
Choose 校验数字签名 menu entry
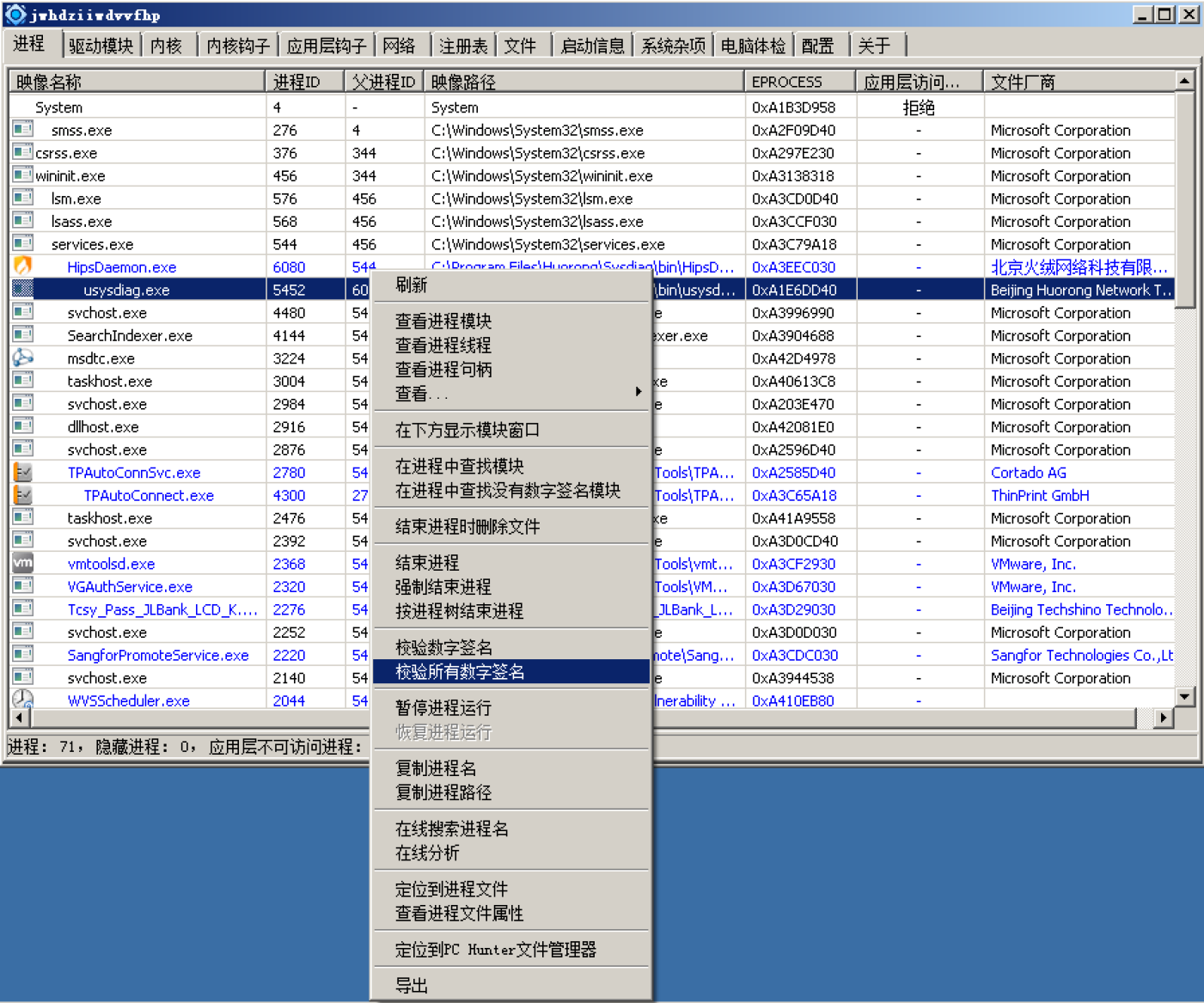pos(511,646)
